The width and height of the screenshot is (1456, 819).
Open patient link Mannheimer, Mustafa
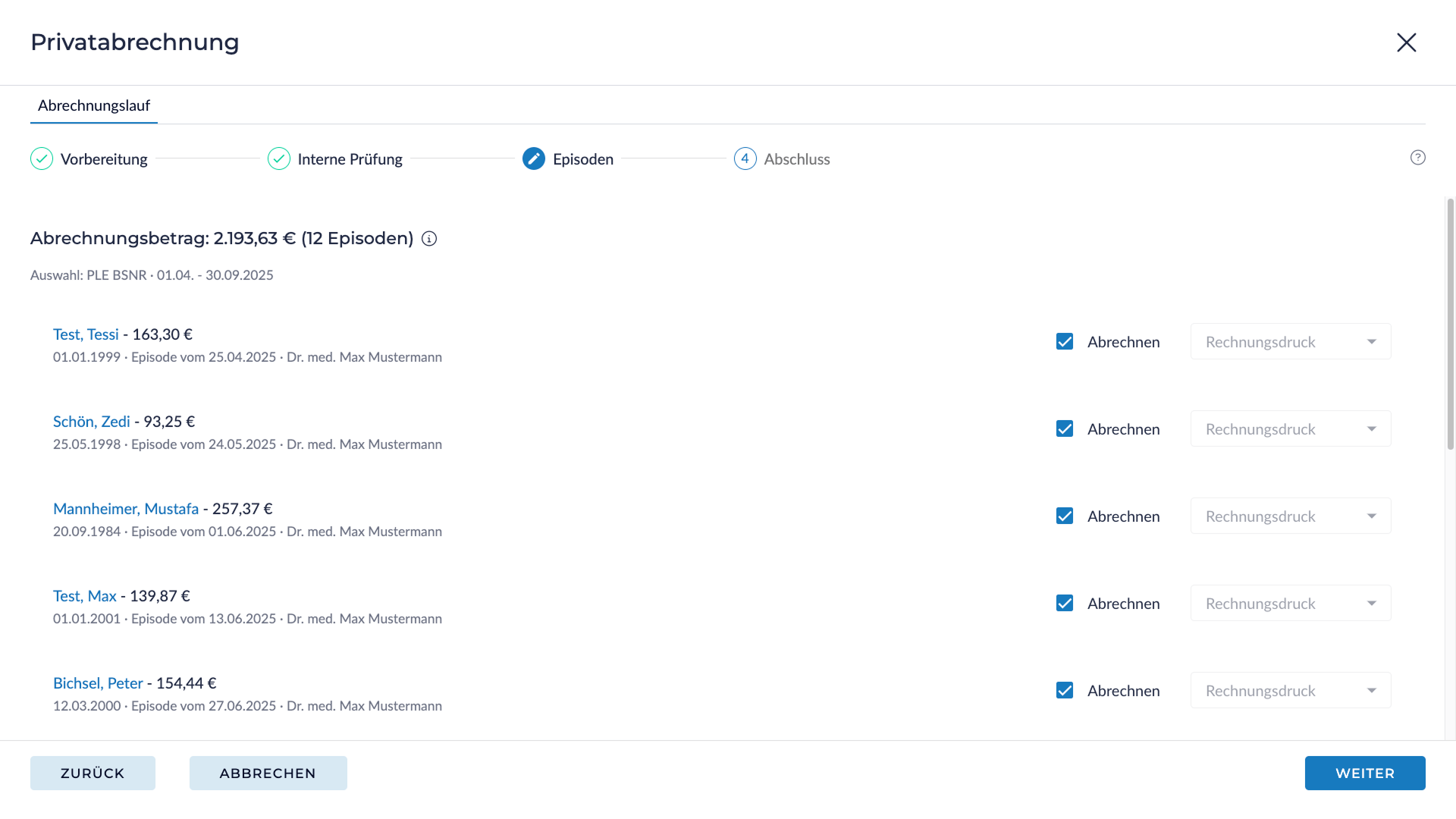[126, 509]
